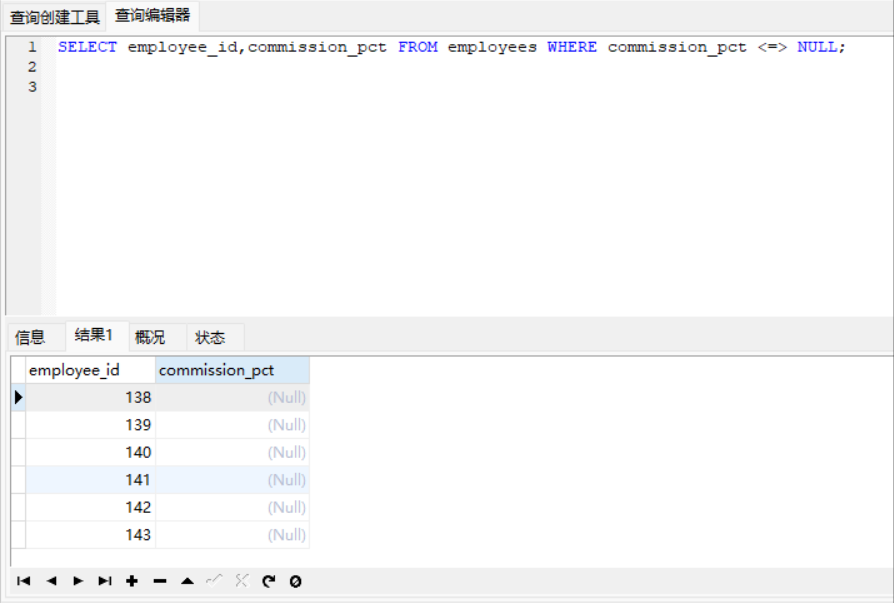Refresh the result grid
The height and width of the screenshot is (603, 894).
click(x=269, y=581)
